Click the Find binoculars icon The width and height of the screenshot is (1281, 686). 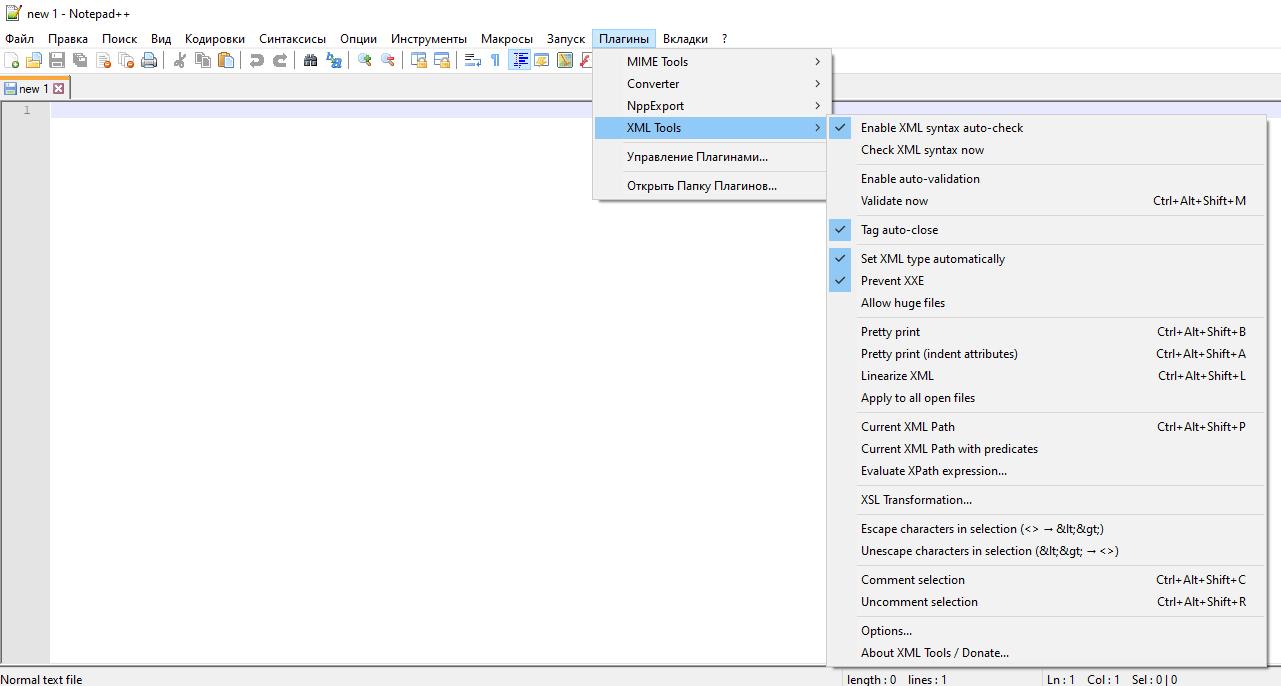pos(310,61)
